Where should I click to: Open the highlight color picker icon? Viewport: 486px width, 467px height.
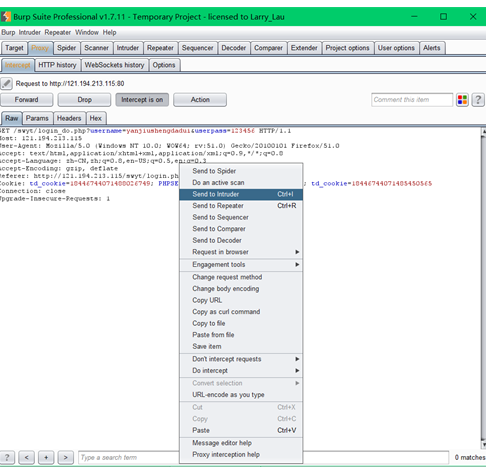pos(462,100)
